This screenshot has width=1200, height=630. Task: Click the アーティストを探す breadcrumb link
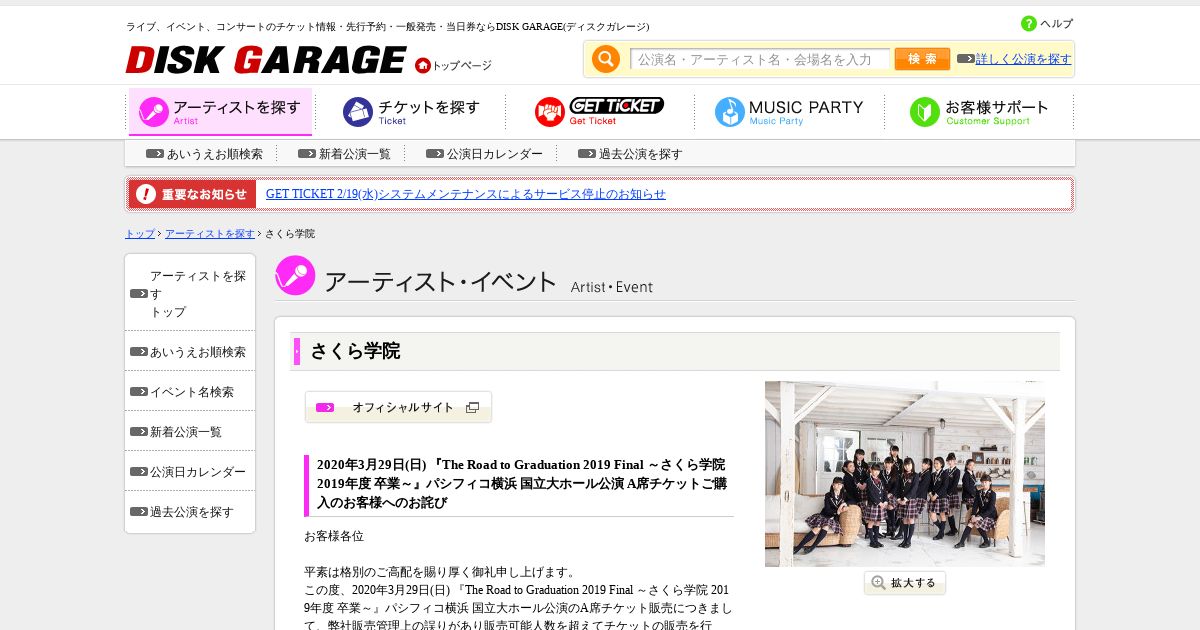[210, 233]
